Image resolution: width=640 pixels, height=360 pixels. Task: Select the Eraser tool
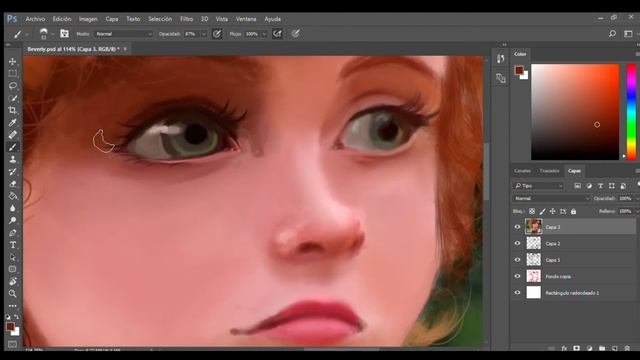13,184
